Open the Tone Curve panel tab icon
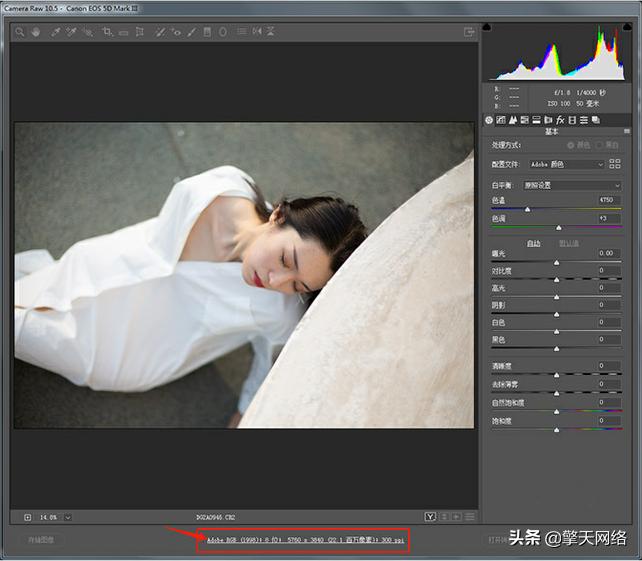642x561 pixels. [501, 120]
